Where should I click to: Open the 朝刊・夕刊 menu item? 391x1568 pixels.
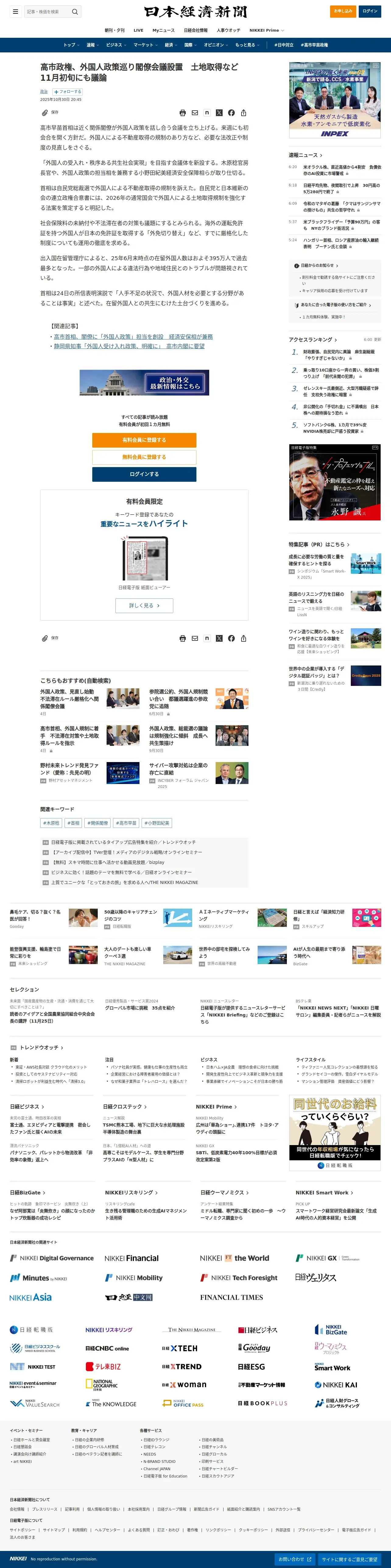[114, 30]
